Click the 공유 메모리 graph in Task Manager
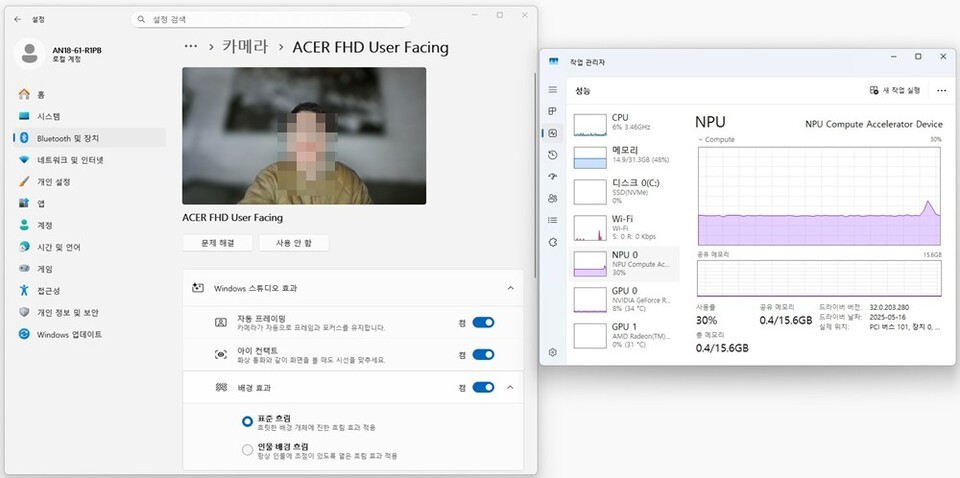960x478 pixels. pyautogui.click(x=819, y=278)
